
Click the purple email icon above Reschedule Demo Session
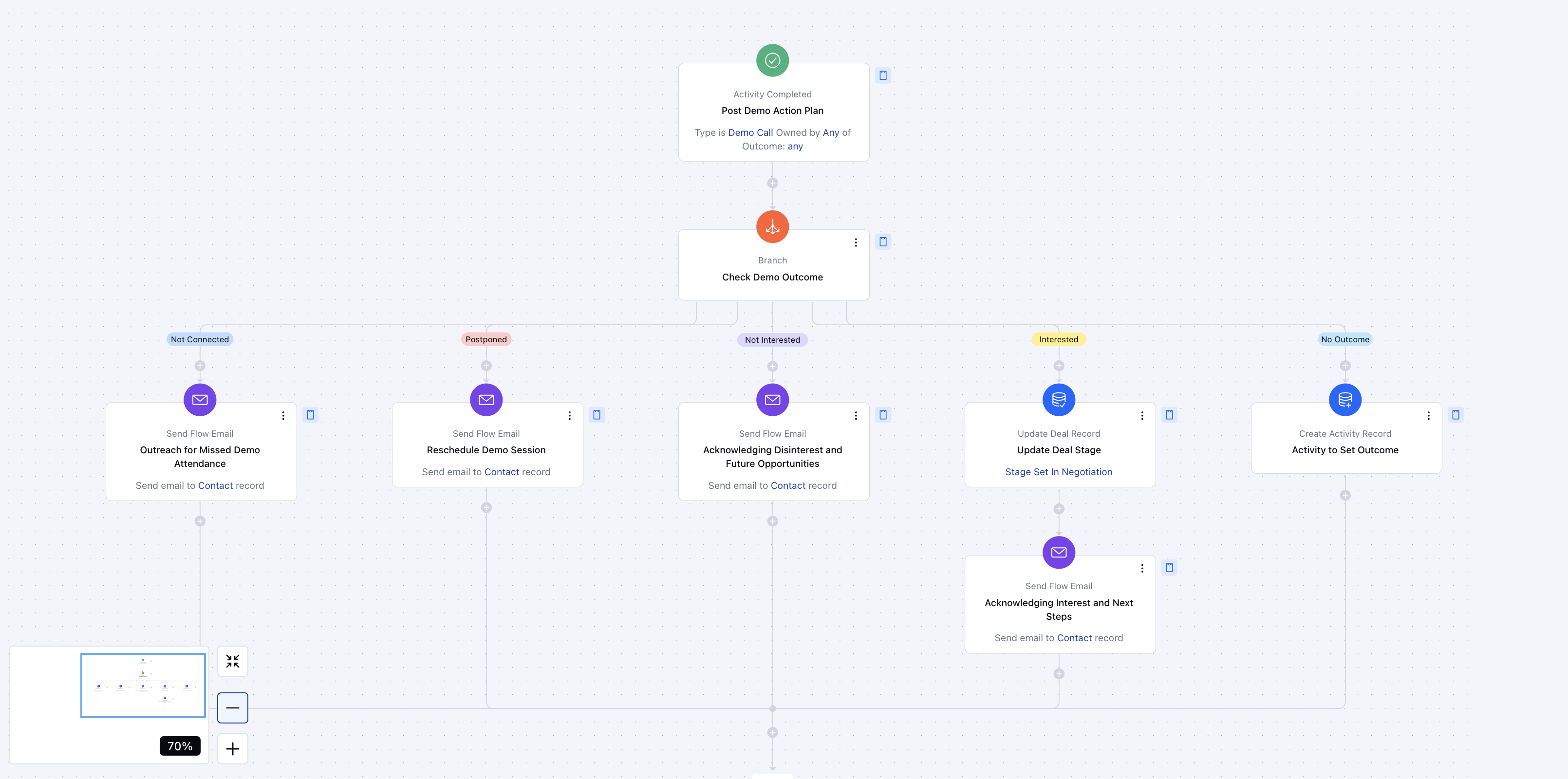[x=486, y=400]
